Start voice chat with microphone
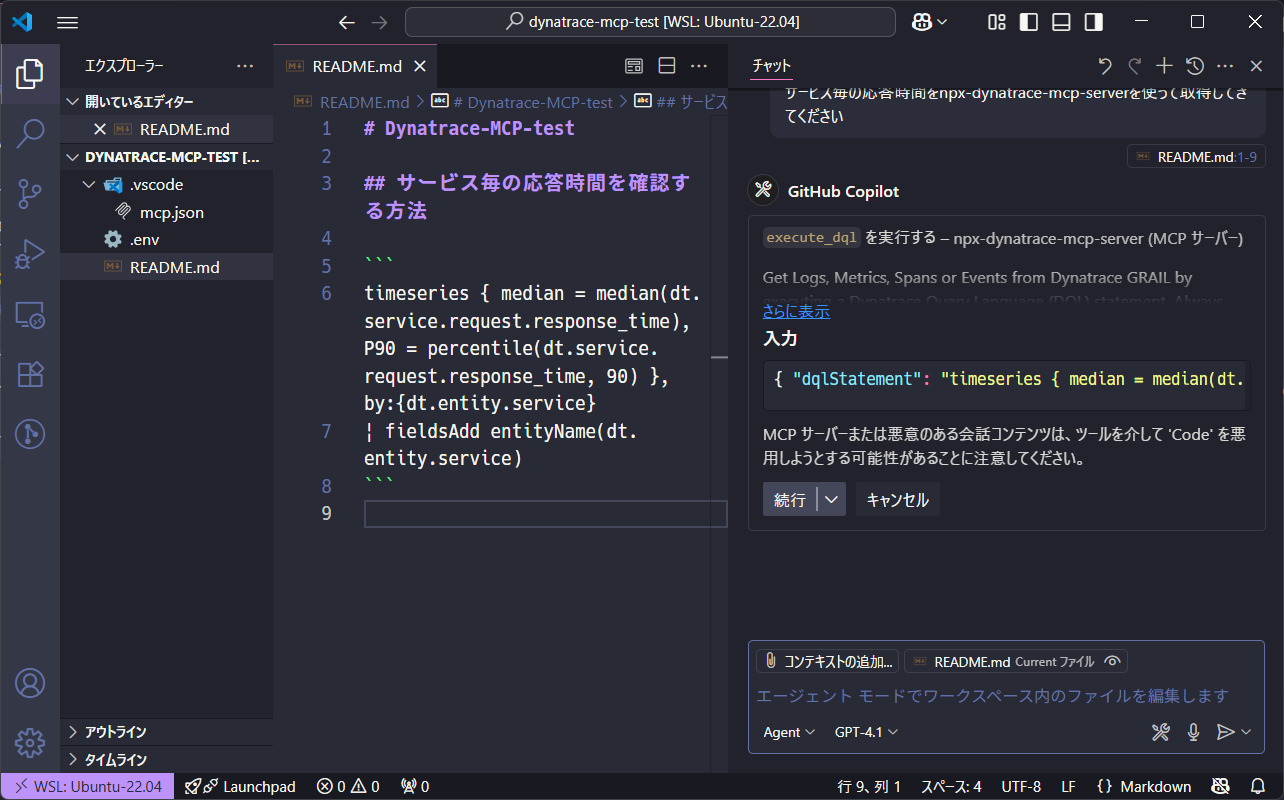The width and height of the screenshot is (1284, 800). [x=1193, y=732]
